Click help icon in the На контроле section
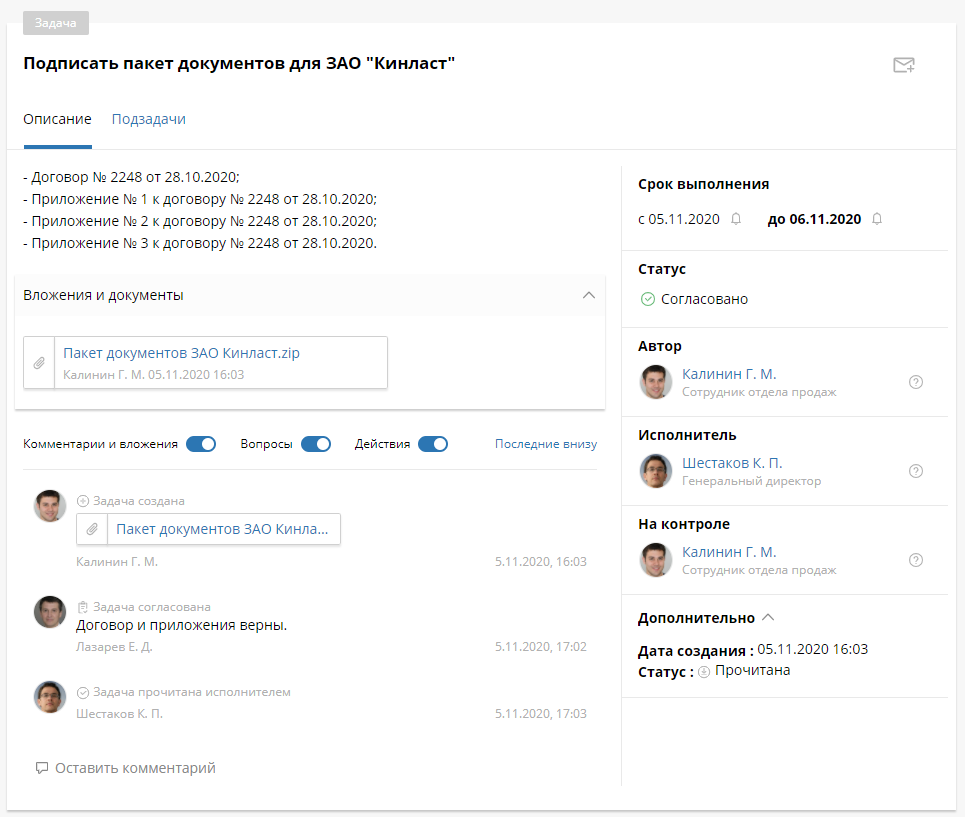Viewport: 965px width, 817px height. click(x=915, y=560)
